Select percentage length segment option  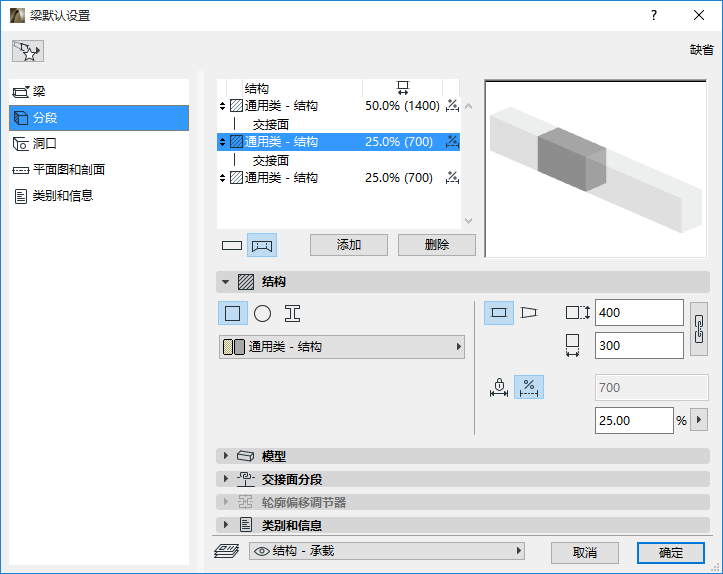pos(529,387)
